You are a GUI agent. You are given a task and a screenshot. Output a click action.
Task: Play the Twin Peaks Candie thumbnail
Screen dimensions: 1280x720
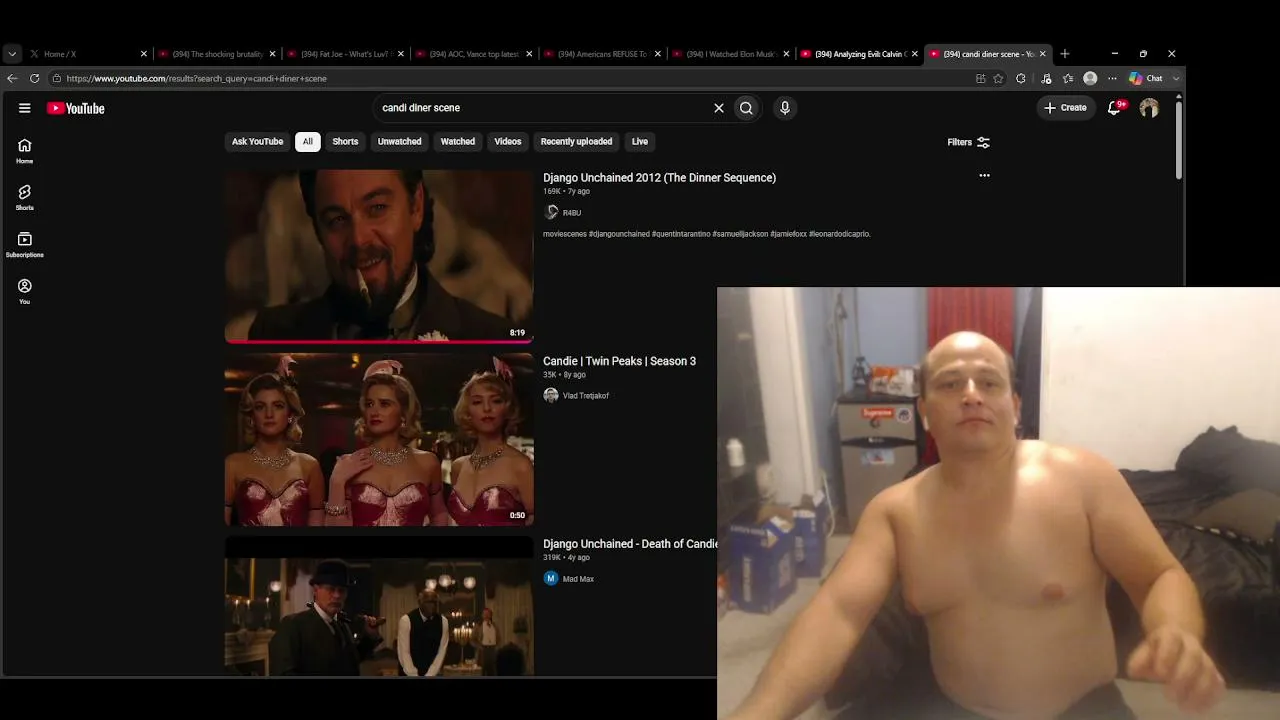click(x=379, y=439)
